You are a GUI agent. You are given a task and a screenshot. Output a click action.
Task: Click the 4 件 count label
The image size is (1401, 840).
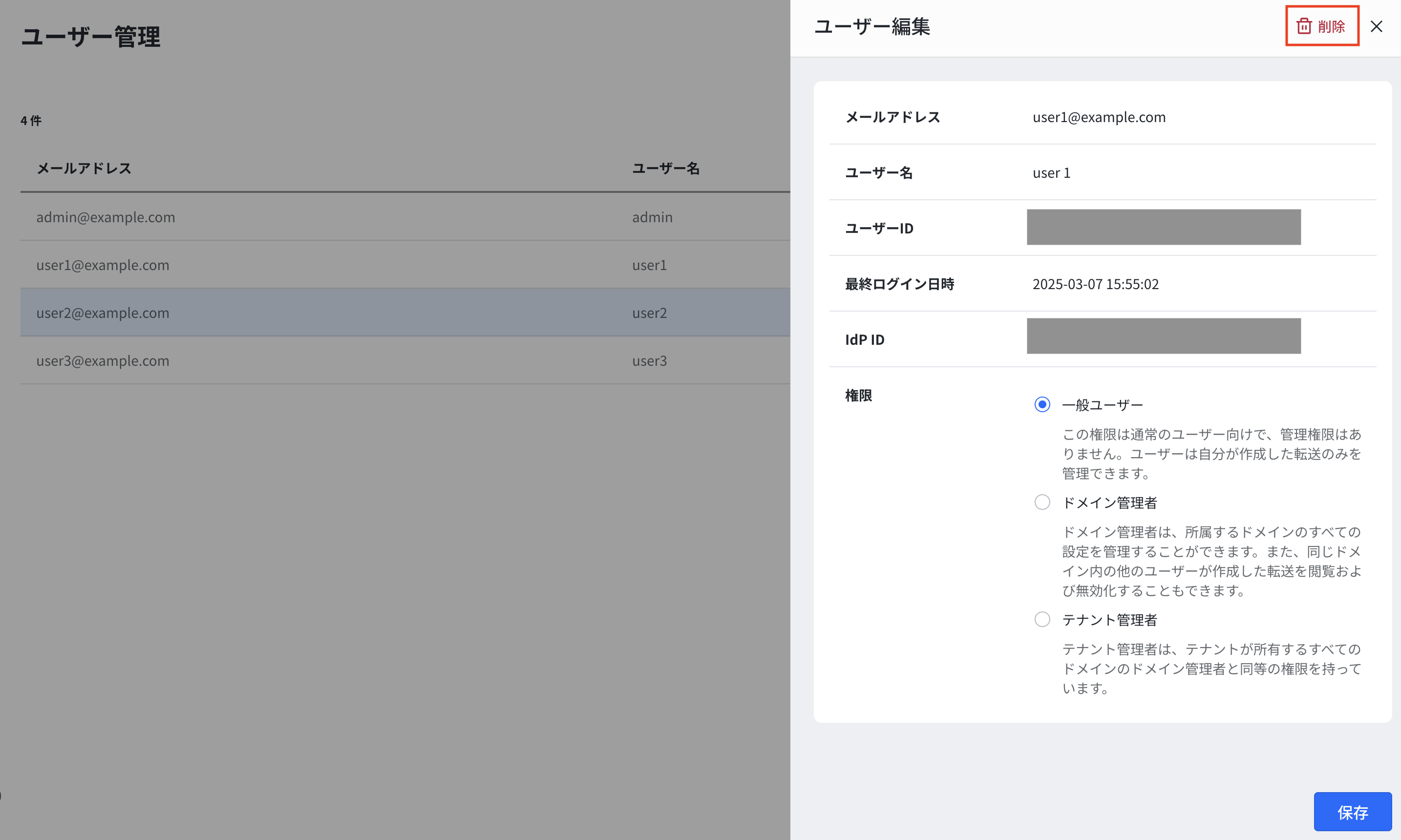[31, 121]
